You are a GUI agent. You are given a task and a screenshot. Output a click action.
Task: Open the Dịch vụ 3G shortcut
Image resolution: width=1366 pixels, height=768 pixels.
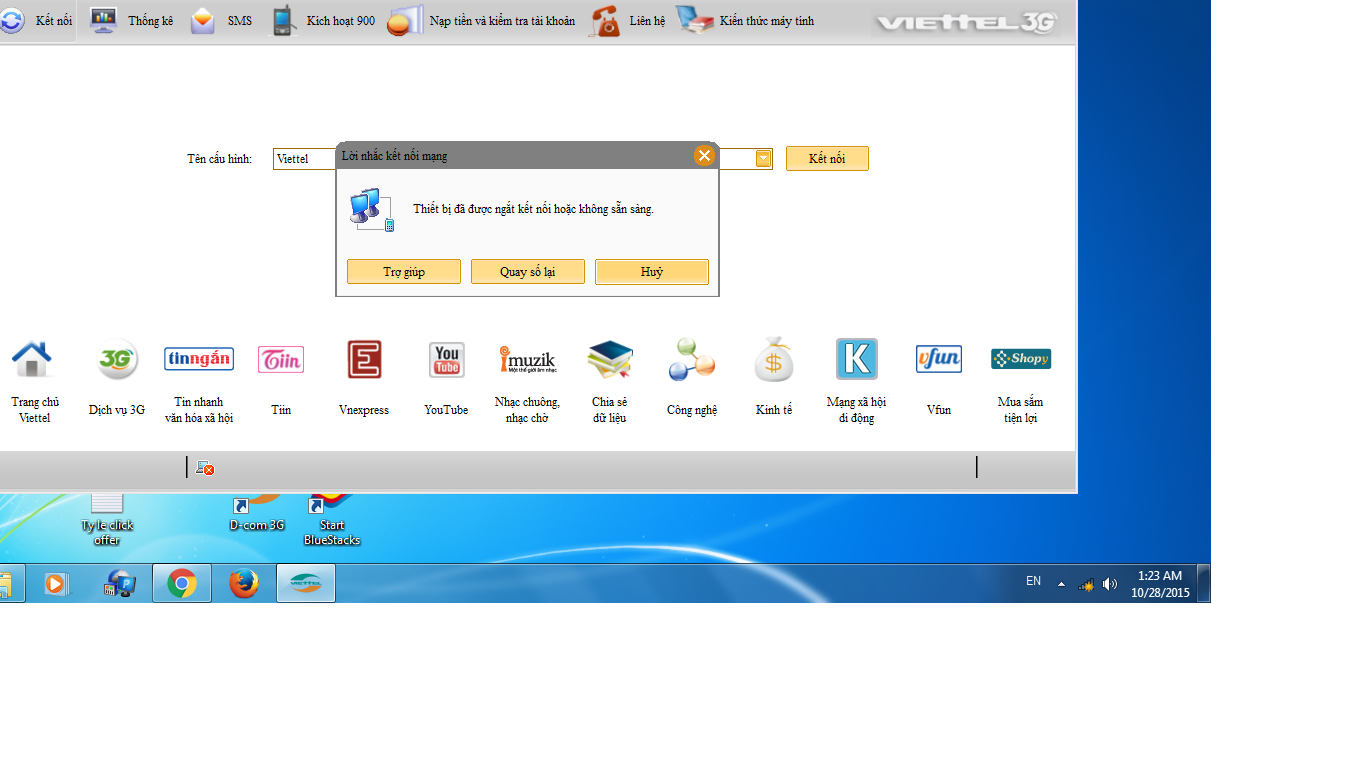coord(117,378)
